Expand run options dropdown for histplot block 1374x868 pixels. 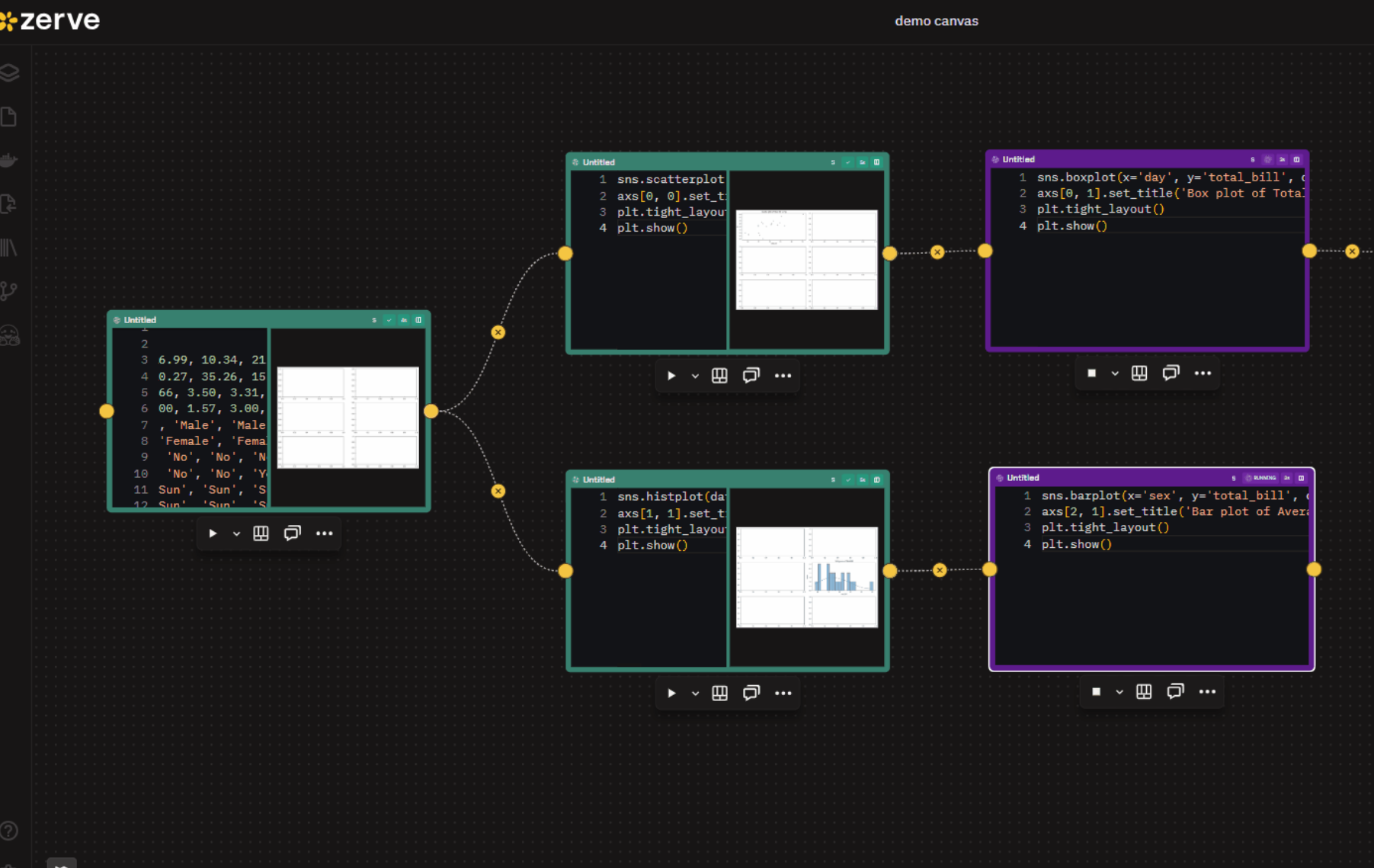695,693
